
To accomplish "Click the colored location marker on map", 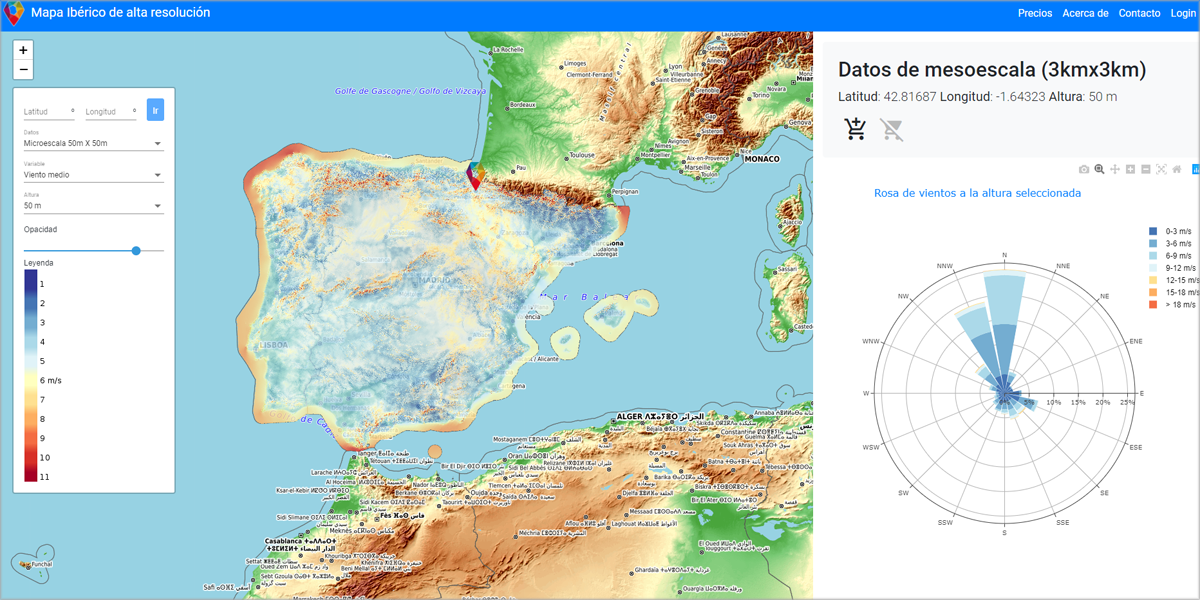I will tap(477, 176).
